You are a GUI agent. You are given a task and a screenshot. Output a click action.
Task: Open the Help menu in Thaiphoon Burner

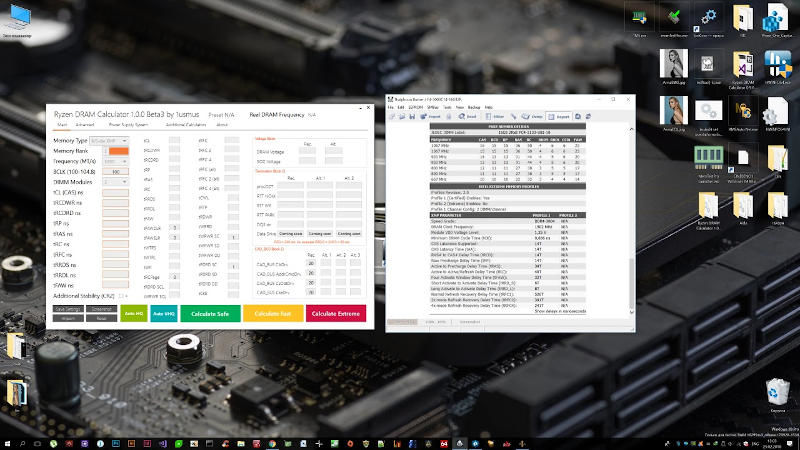(x=489, y=108)
